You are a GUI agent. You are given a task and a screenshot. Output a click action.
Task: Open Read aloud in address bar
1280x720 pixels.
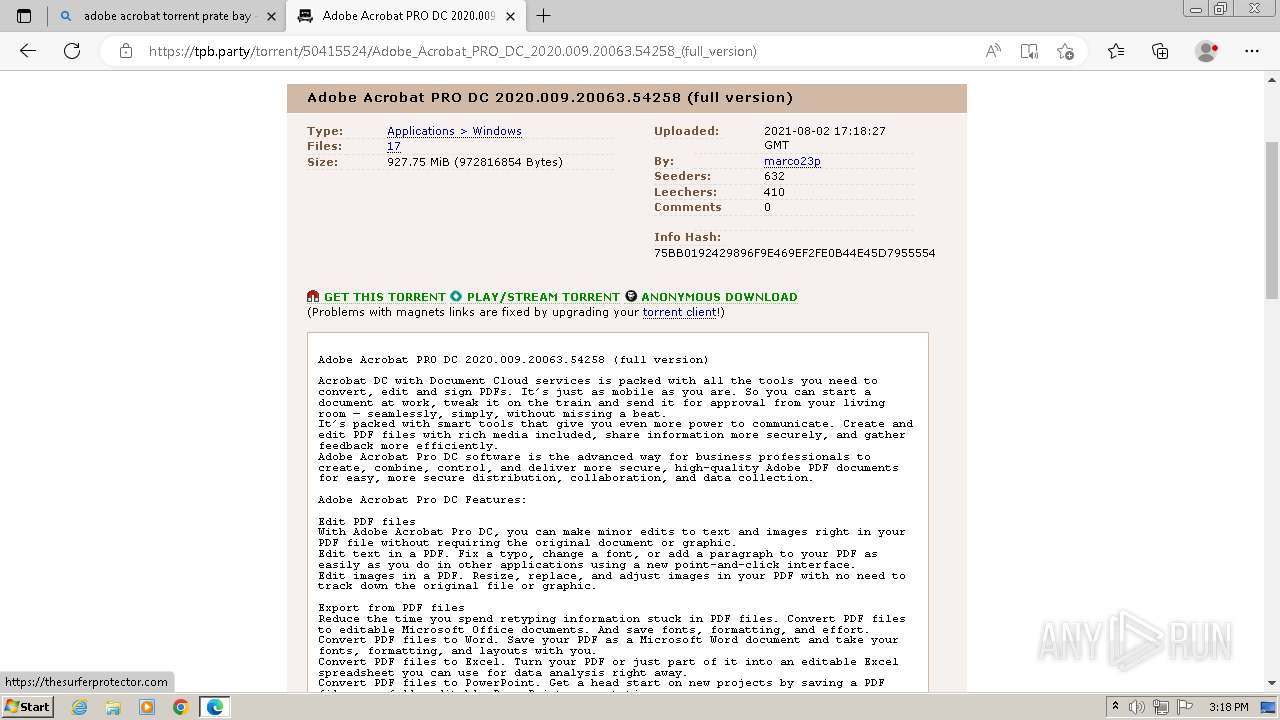(x=993, y=51)
